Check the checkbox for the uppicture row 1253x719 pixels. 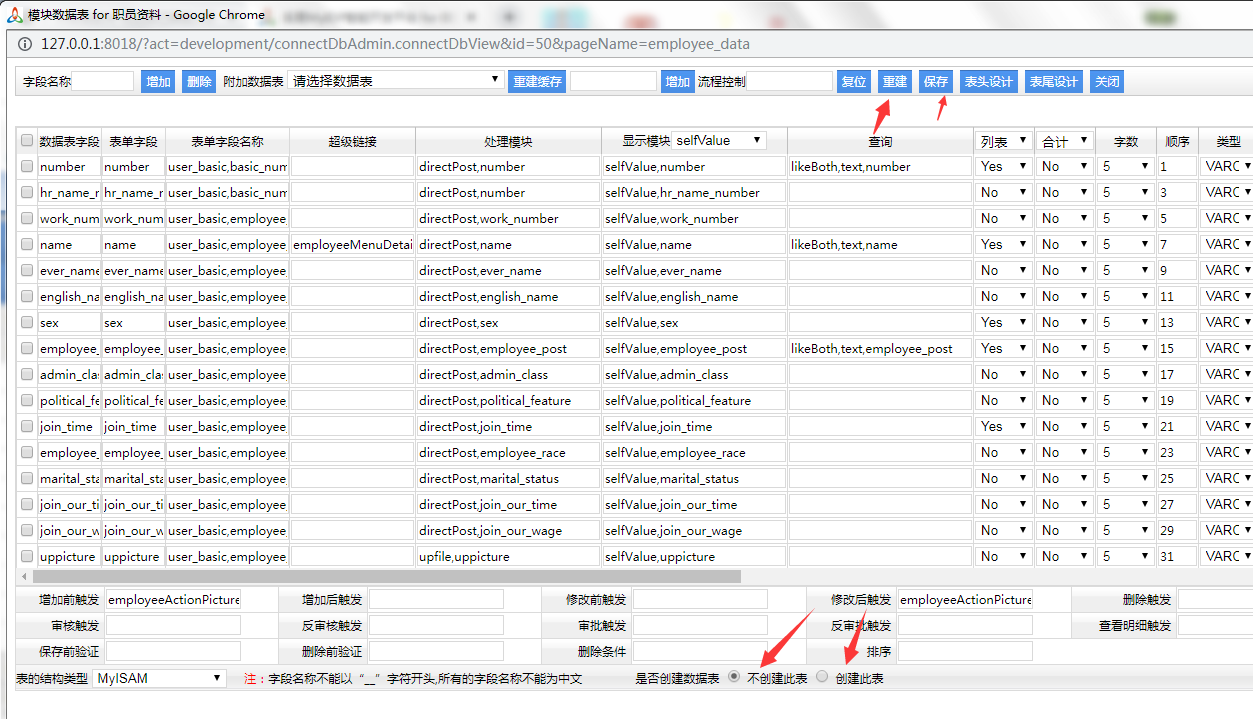click(27, 556)
